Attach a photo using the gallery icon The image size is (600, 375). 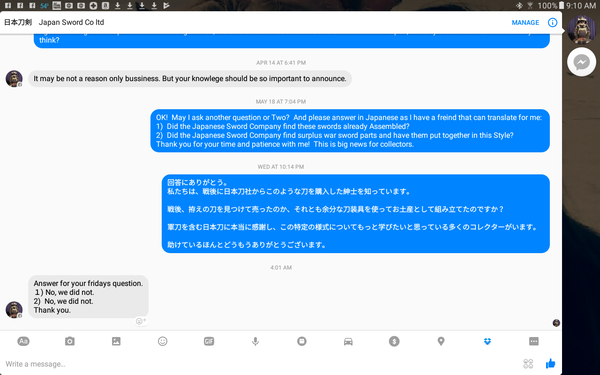(116, 341)
